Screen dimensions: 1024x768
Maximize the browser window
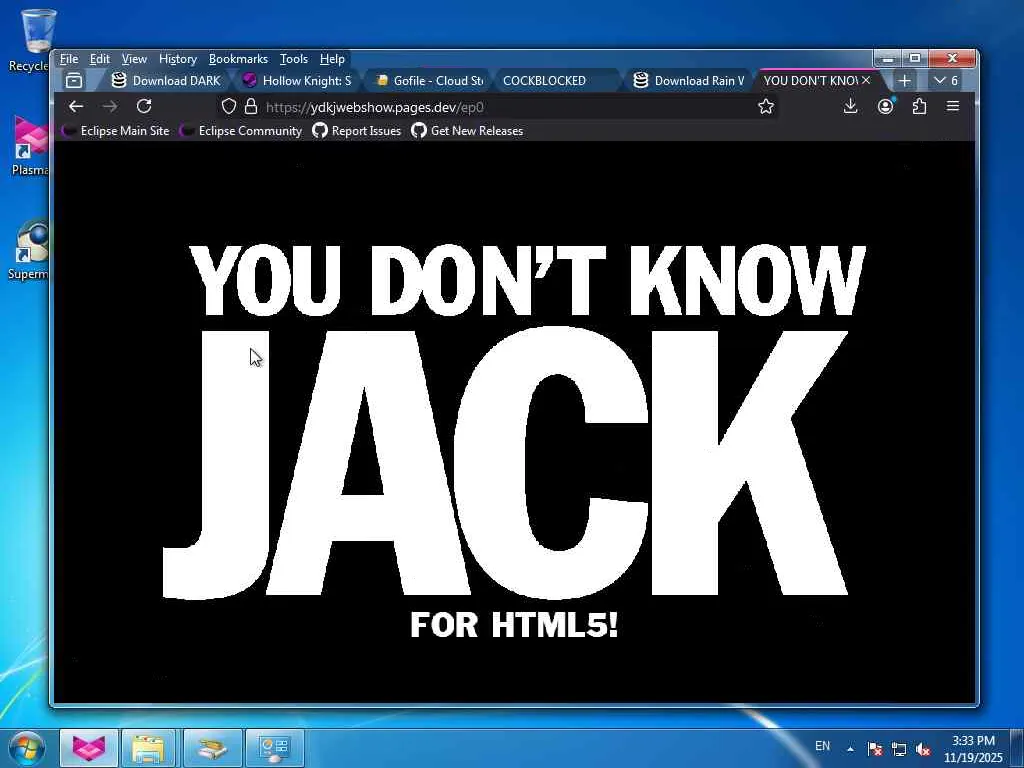pyautogui.click(x=915, y=59)
